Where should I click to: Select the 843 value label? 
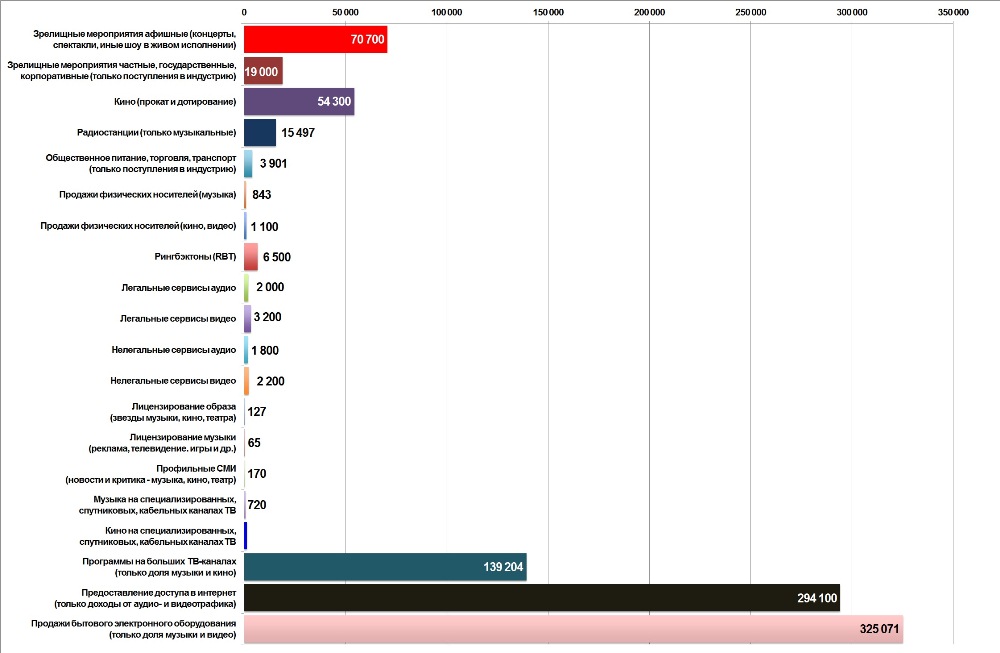pyautogui.click(x=262, y=195)
